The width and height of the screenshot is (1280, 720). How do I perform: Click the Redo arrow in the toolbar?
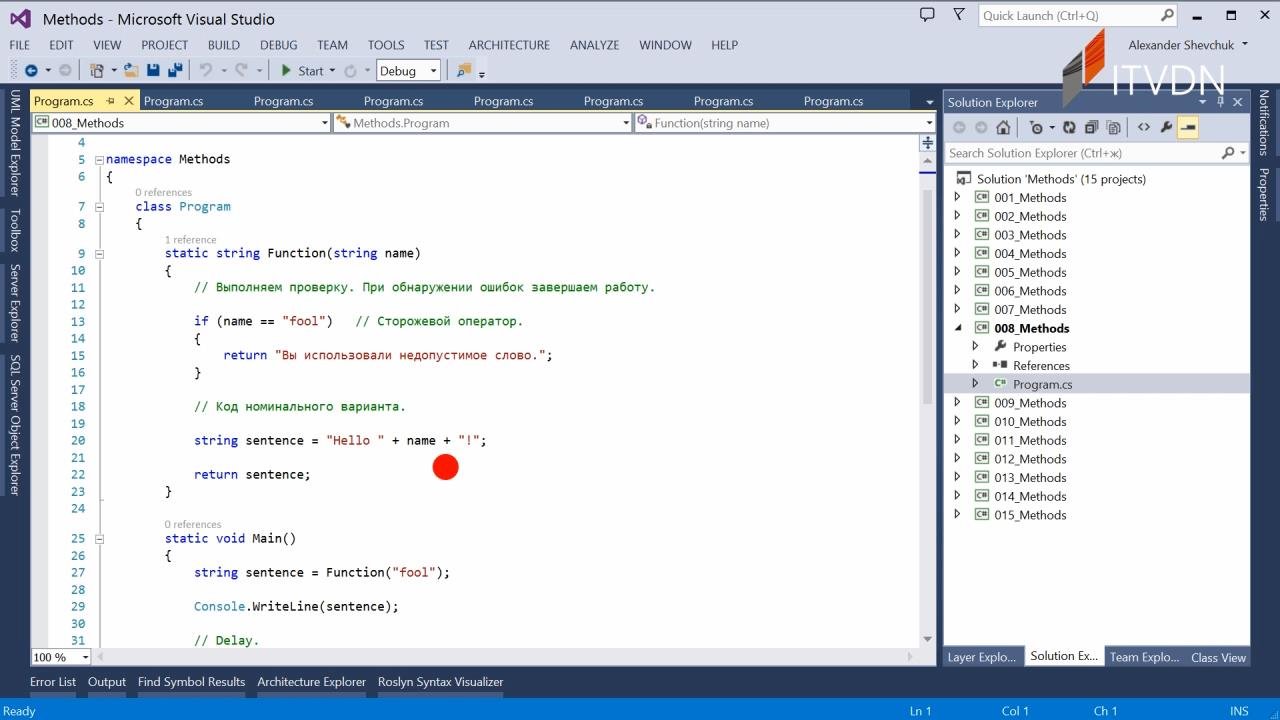pyautogui.click(x=241, y=70)
